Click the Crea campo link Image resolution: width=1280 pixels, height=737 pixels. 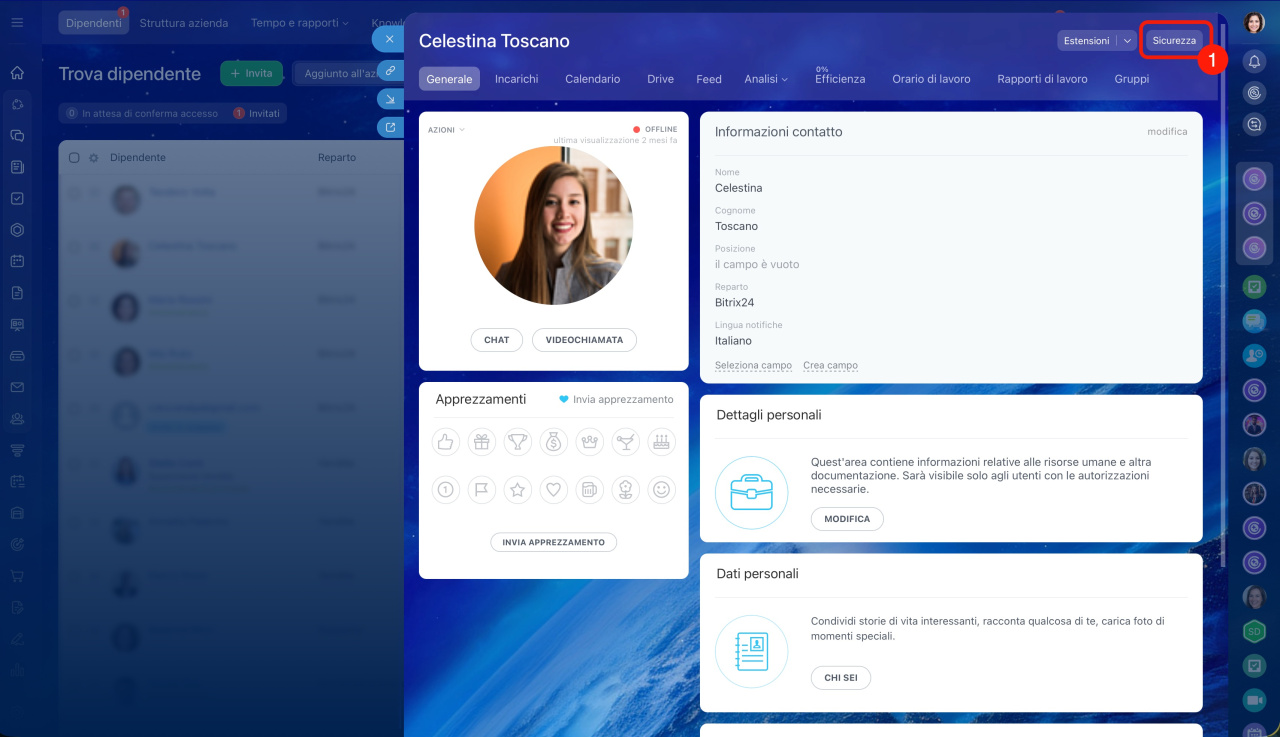click(830, 366)
